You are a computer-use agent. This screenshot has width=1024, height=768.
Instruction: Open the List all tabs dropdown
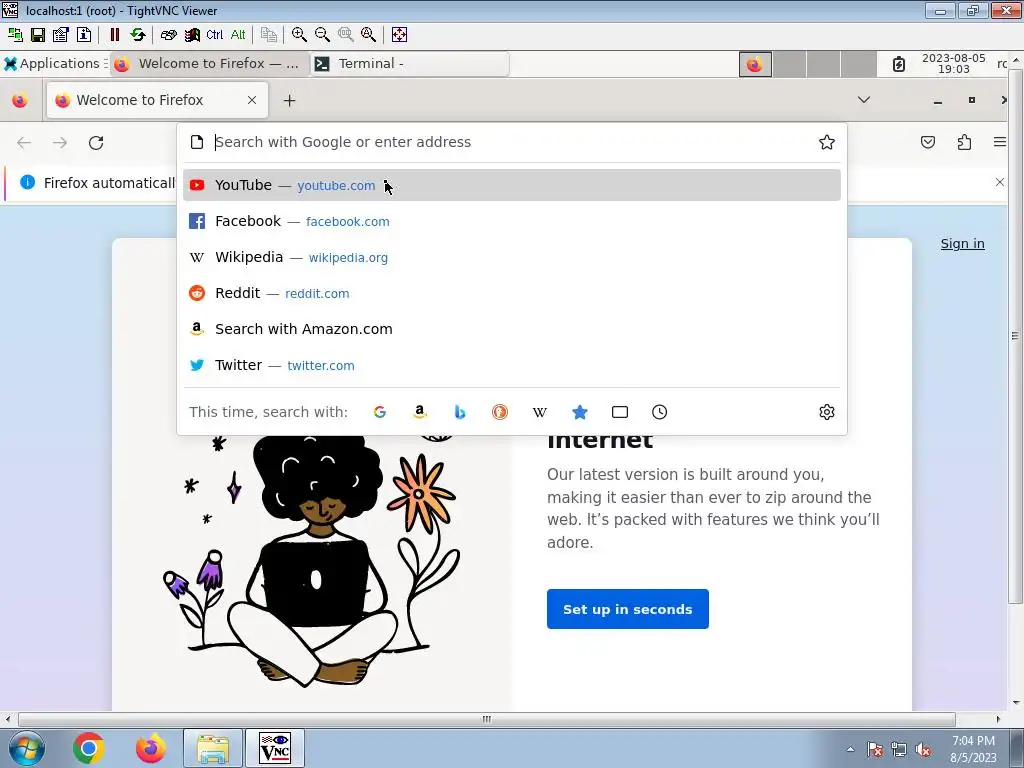coord(863,100)
